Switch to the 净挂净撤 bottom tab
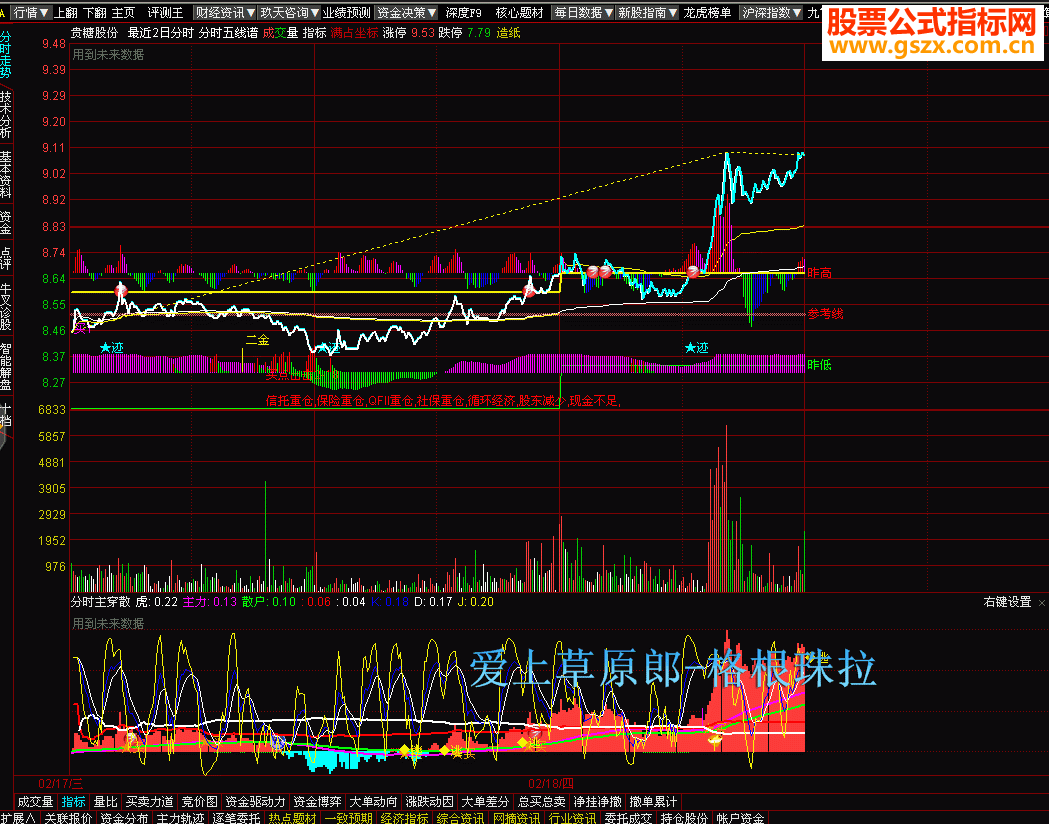 coord(598,801)
